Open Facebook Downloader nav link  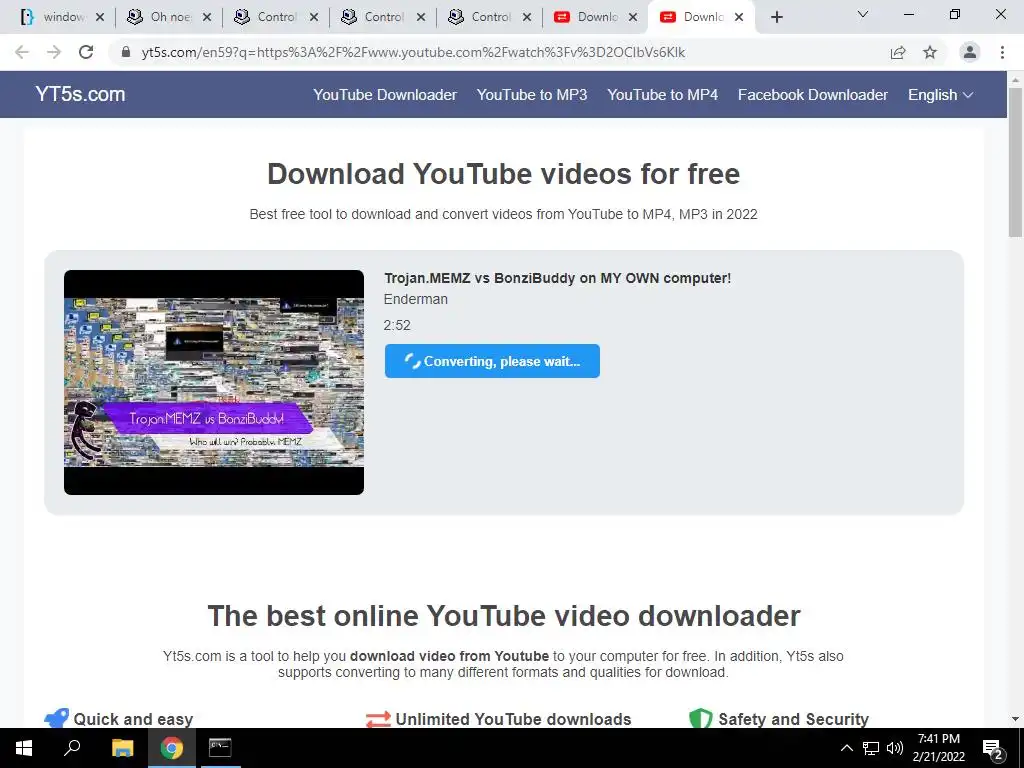[812, 95]
